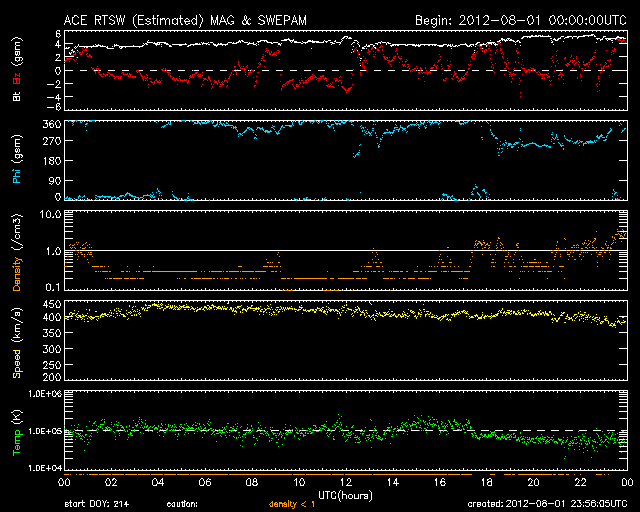Click the green Temp (K) axis label
640x512 pixels.
click(x=15, y=433)
